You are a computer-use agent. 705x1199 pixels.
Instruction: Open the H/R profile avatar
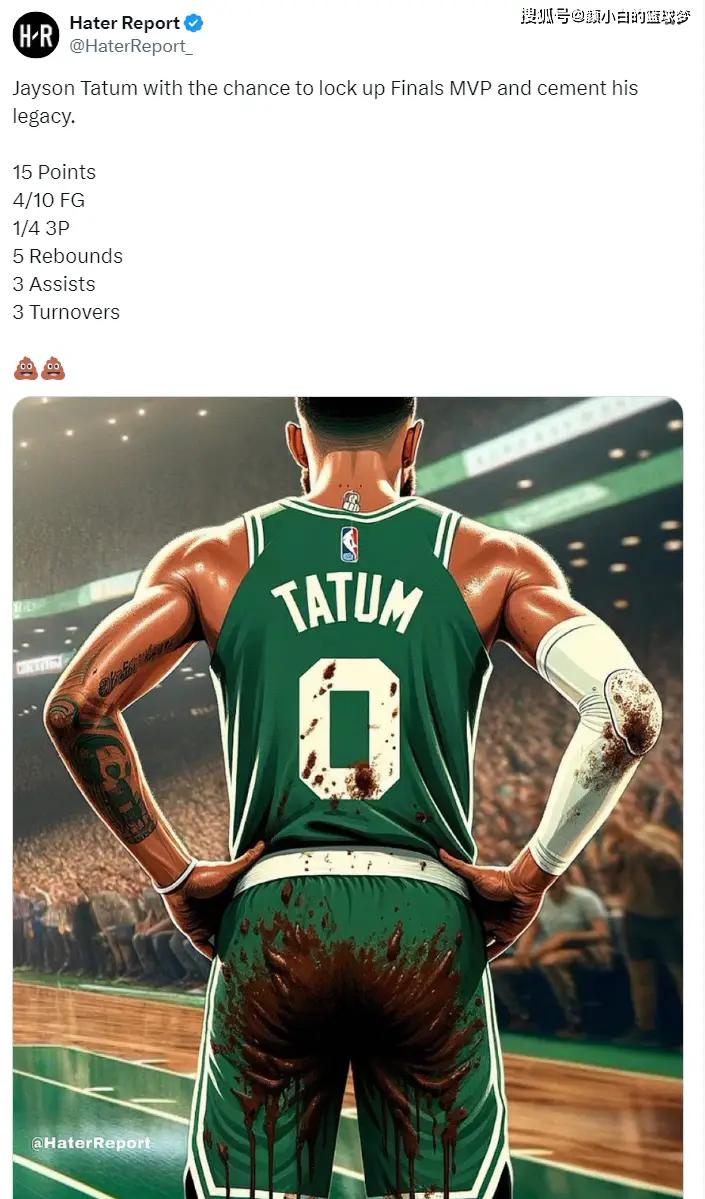pyautogui.click(x=36, y=35)
